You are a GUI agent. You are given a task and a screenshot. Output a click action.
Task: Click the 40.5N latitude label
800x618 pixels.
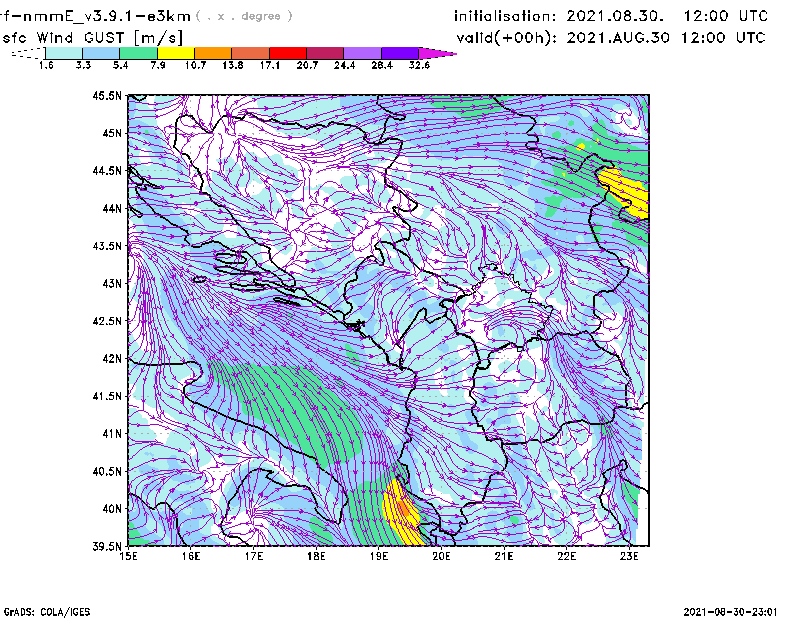click(107, 471)
